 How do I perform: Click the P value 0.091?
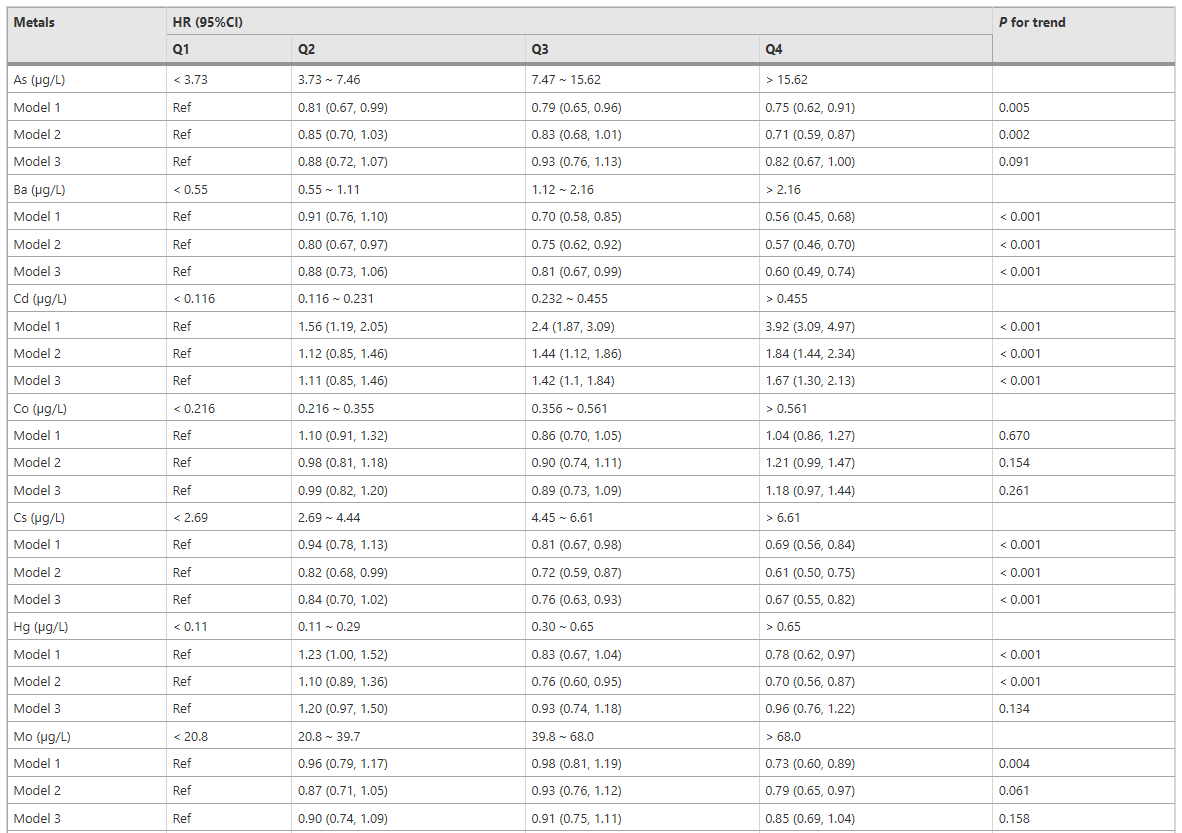[1014, 162]
